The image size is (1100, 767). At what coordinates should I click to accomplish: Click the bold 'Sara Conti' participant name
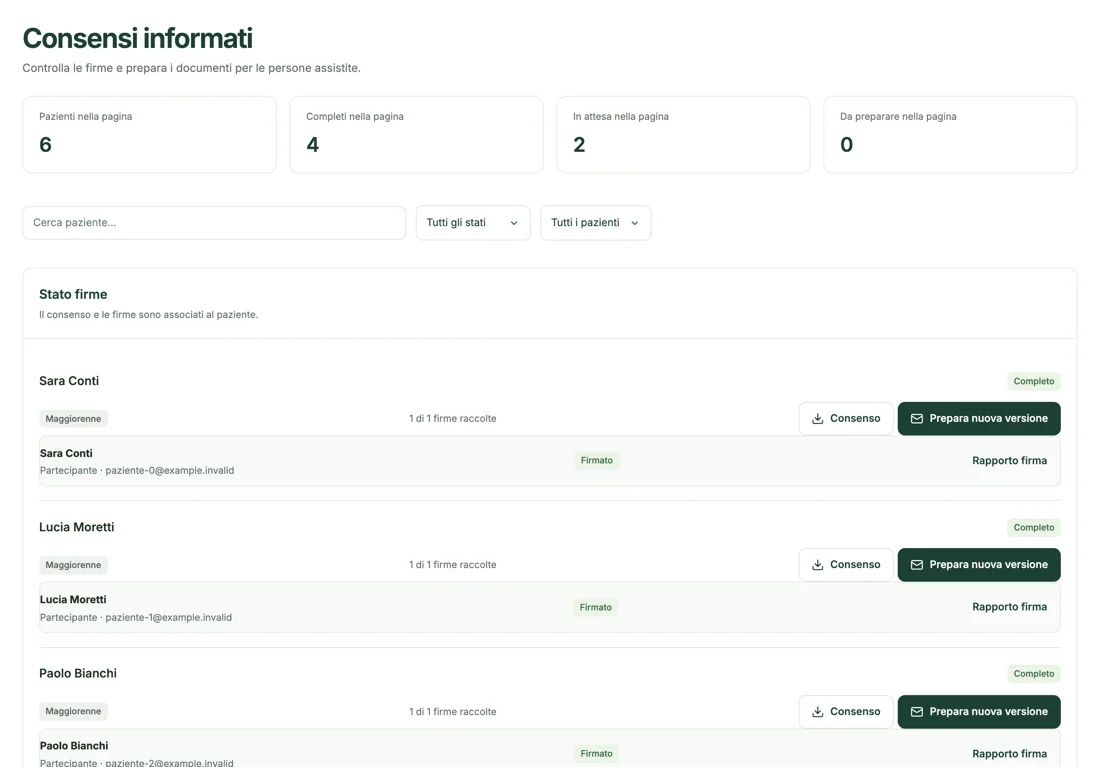pos(66,454)
